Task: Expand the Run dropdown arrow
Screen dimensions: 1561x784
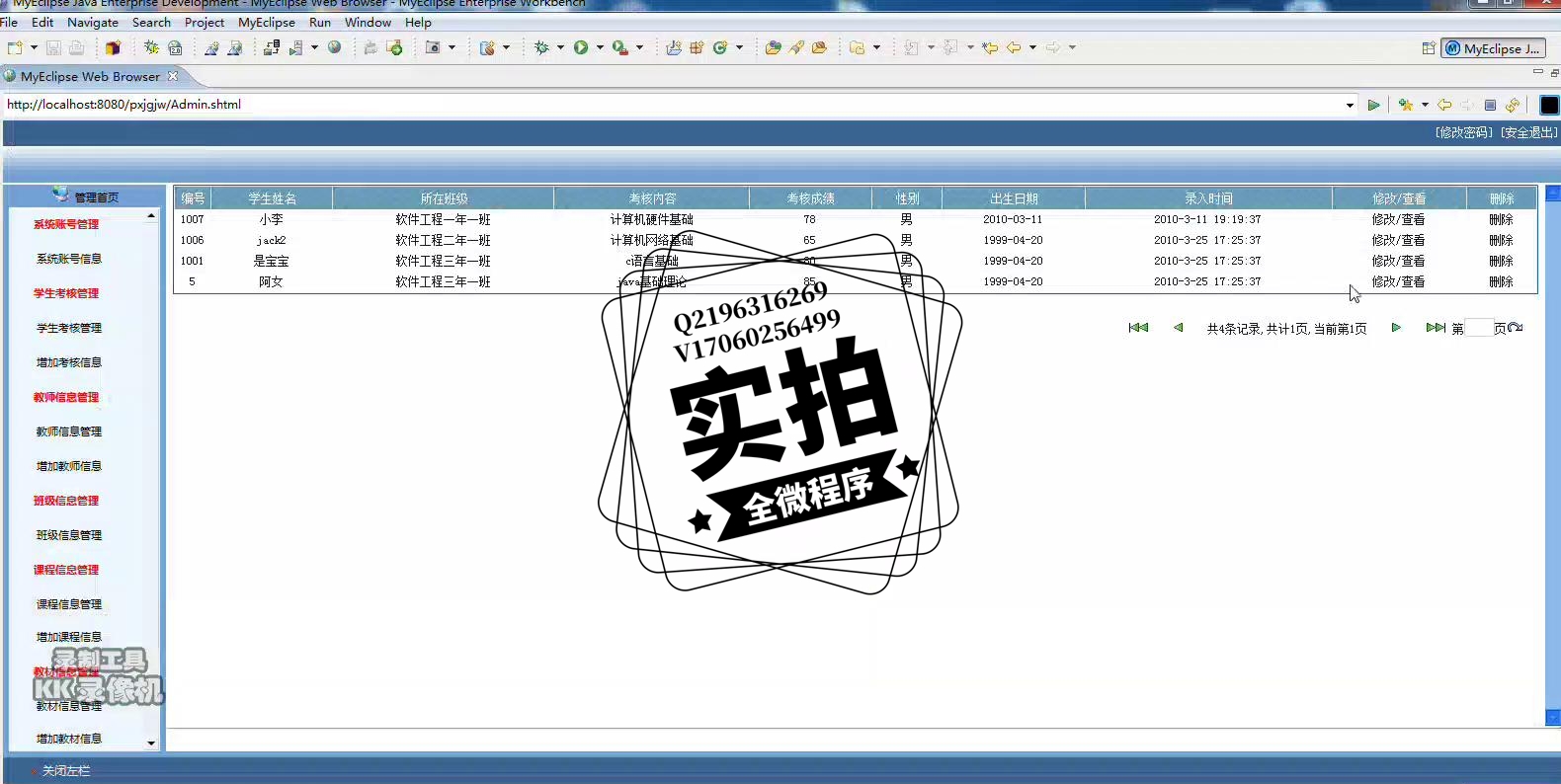Action: click(600, 47)
